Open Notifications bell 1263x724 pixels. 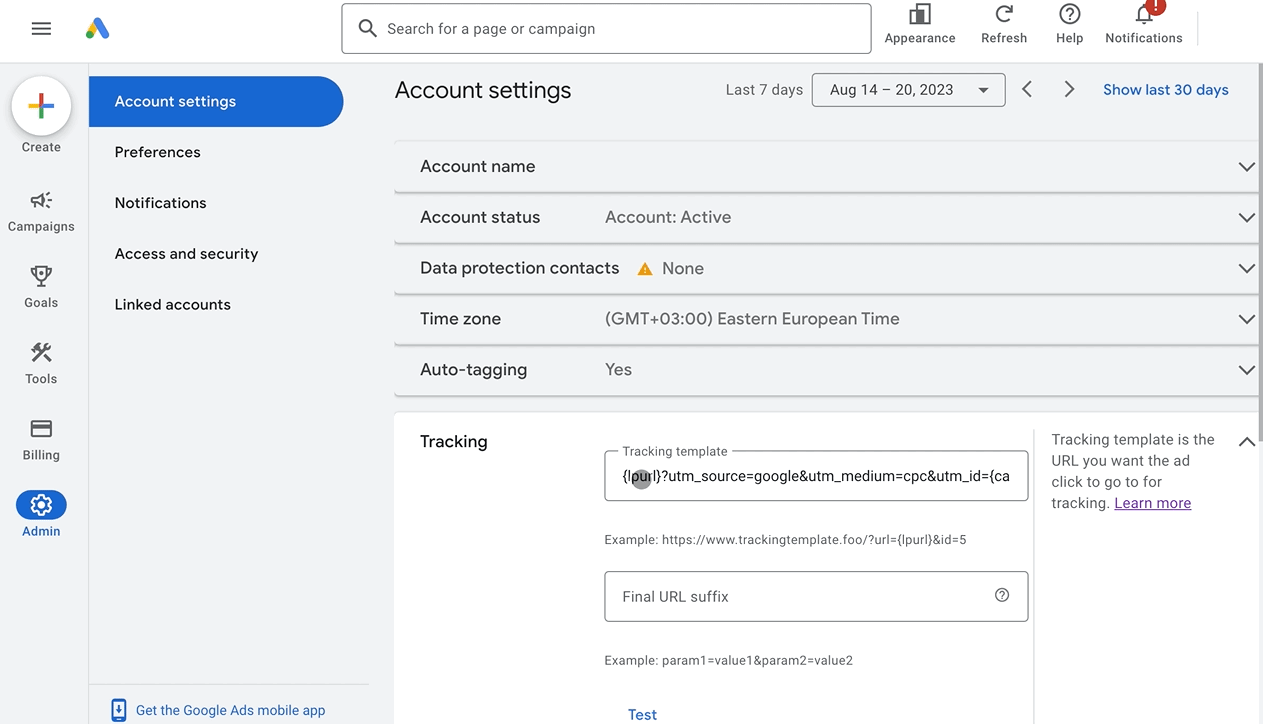tap(1144, 24)
